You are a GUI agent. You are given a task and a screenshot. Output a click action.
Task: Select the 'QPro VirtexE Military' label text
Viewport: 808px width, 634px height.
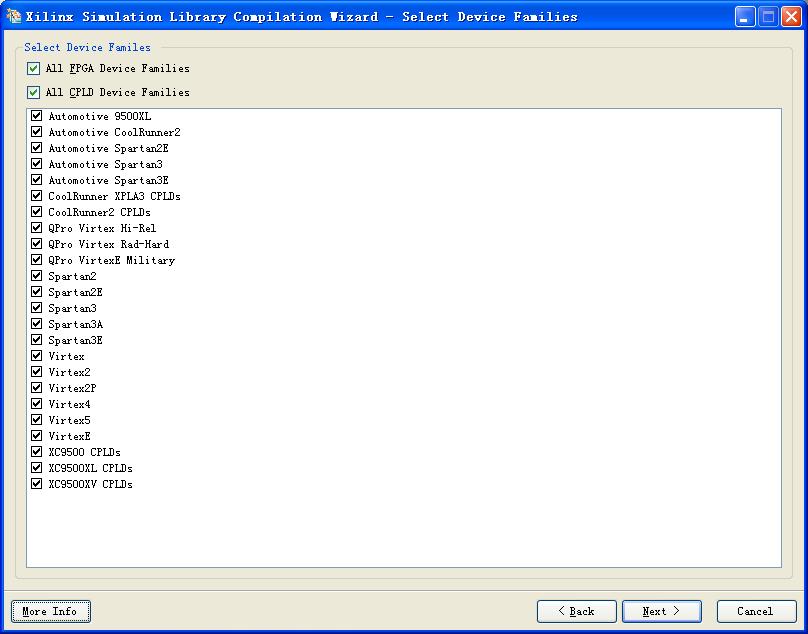point(112,260)
